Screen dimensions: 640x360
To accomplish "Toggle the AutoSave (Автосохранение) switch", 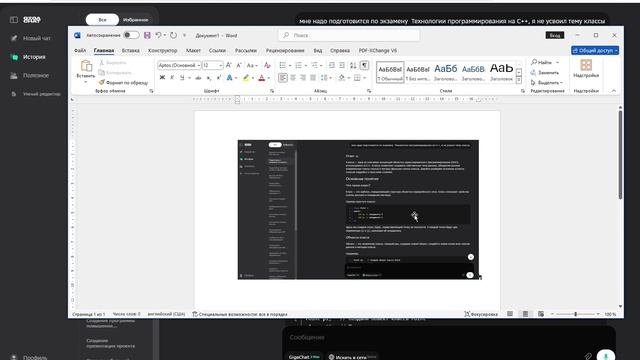I will point(131,35).
